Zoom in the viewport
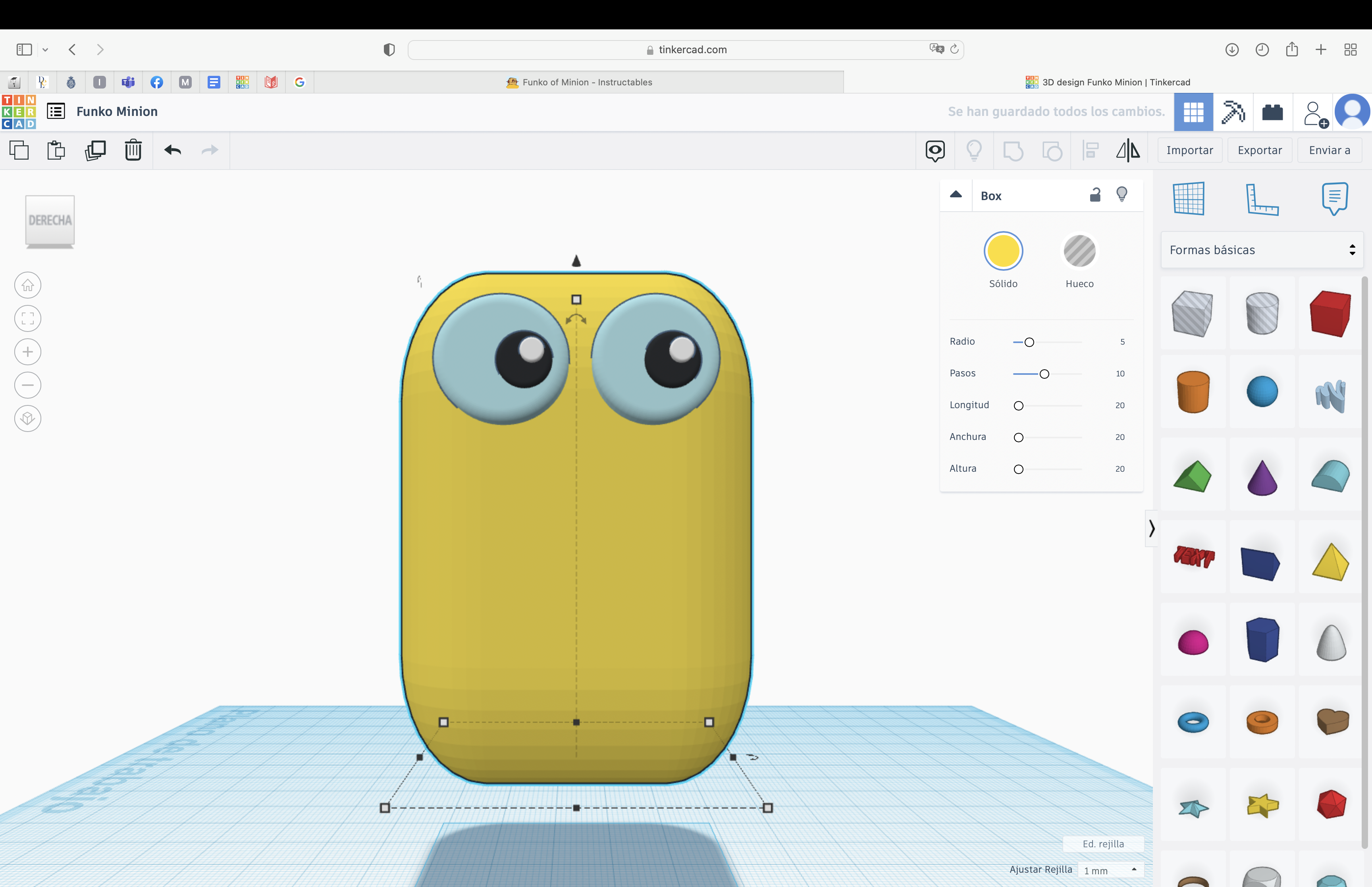 28,352
